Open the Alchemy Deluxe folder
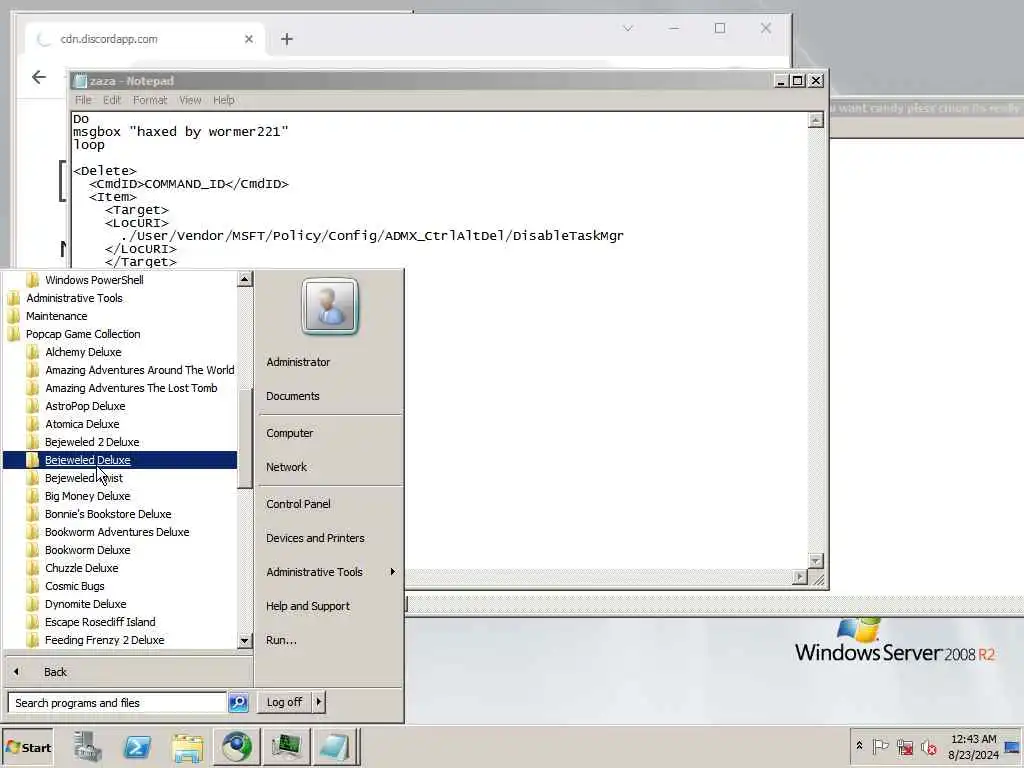 (x=83, y=353)
